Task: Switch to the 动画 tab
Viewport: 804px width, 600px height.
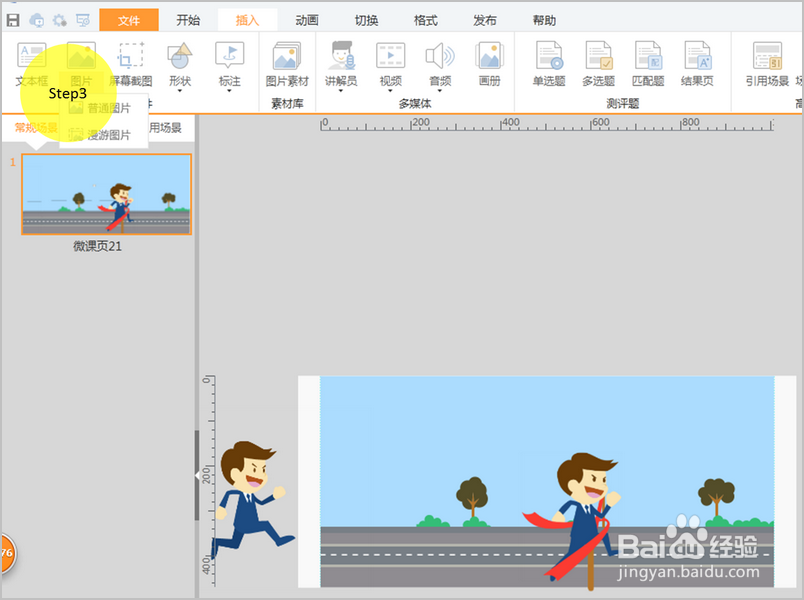Action: pyautogui.click(x=307, y=20)
